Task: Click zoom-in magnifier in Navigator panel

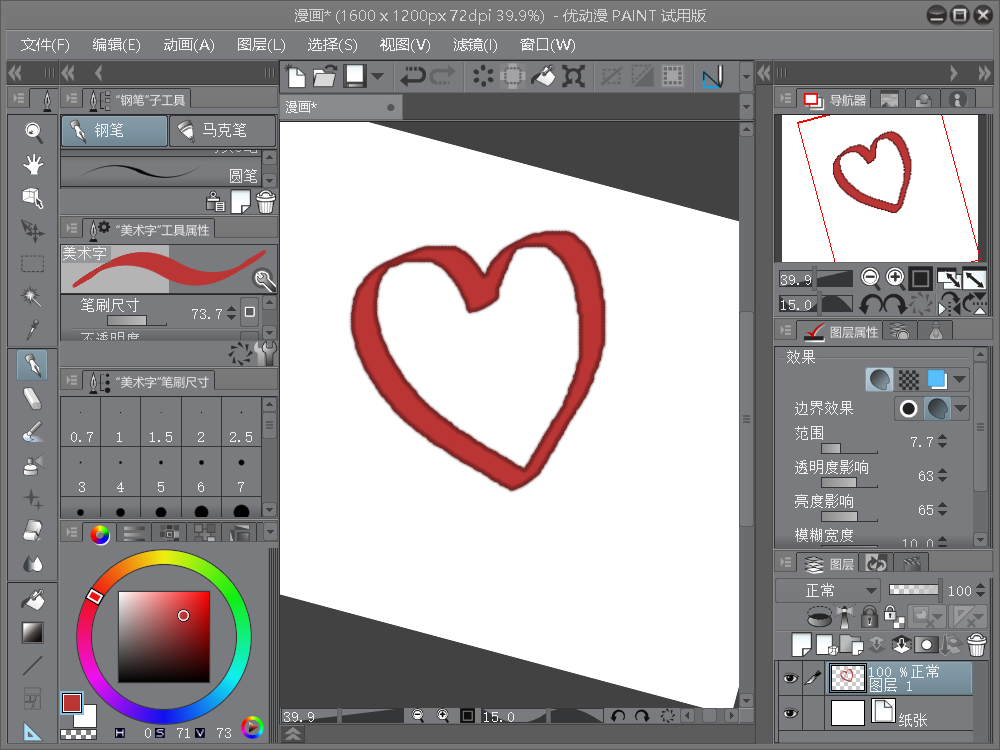Action: click(895, 278)
